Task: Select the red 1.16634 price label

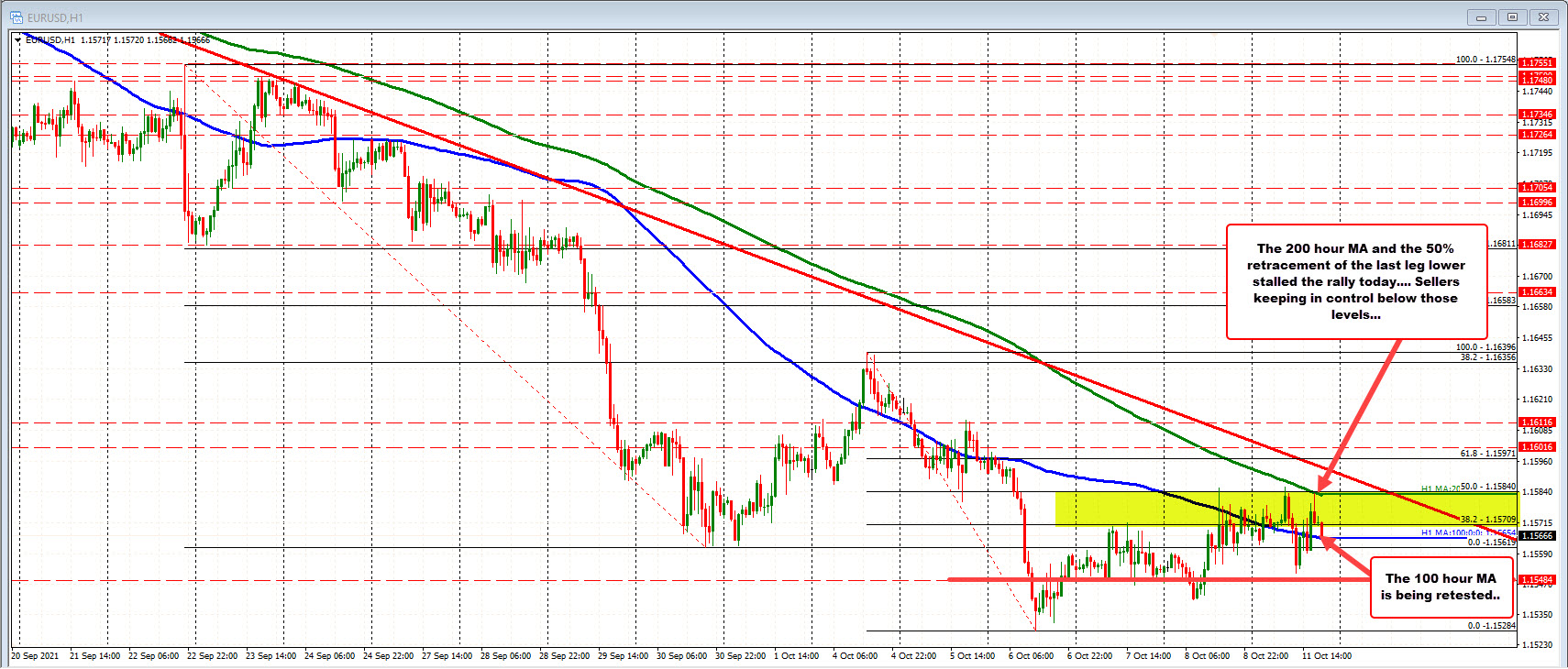Action: coord(1538,292)
